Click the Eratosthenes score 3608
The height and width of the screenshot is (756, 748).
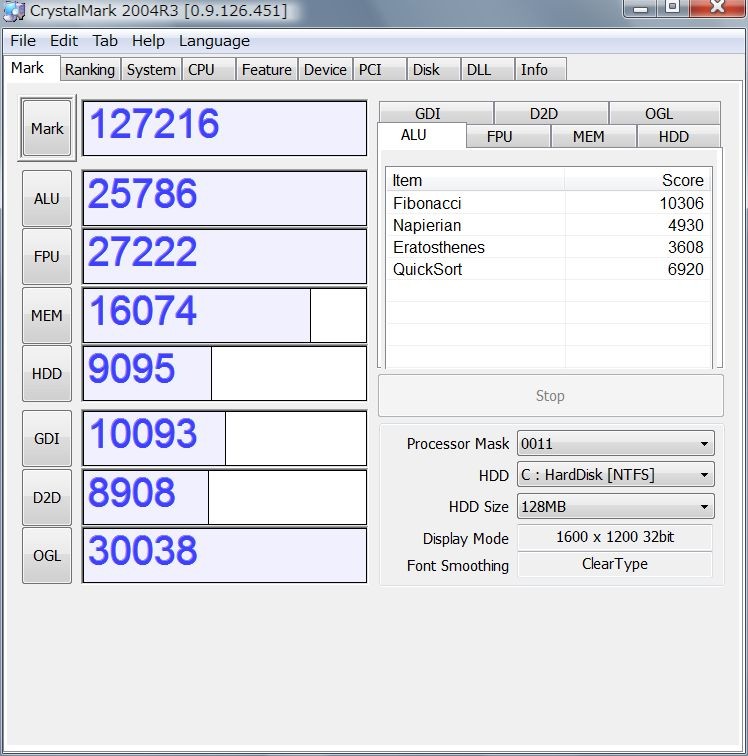click(685, 247)
